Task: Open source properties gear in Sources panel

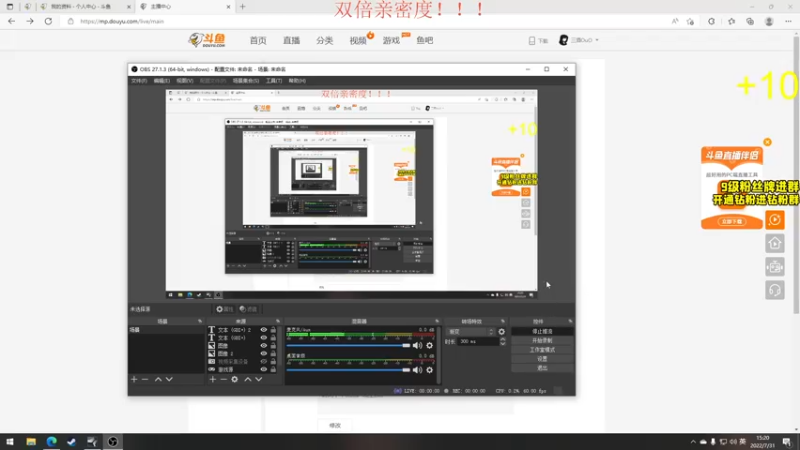Action: [x=235, y=380]
